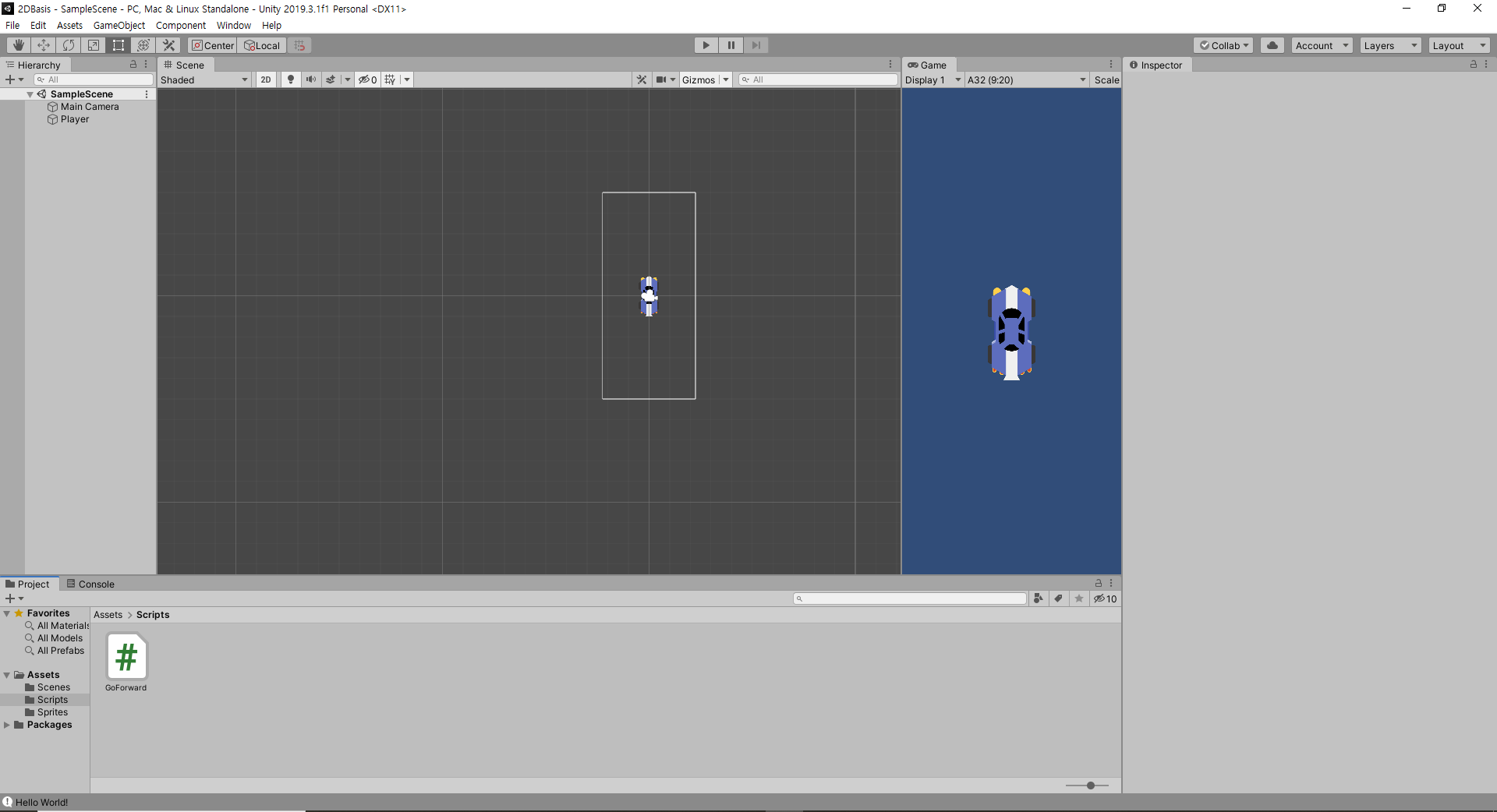Image resolution: width=1497 pixels, height=812 pixels.
Task: Switch to the Project tab
Action: tap(28, 584)
